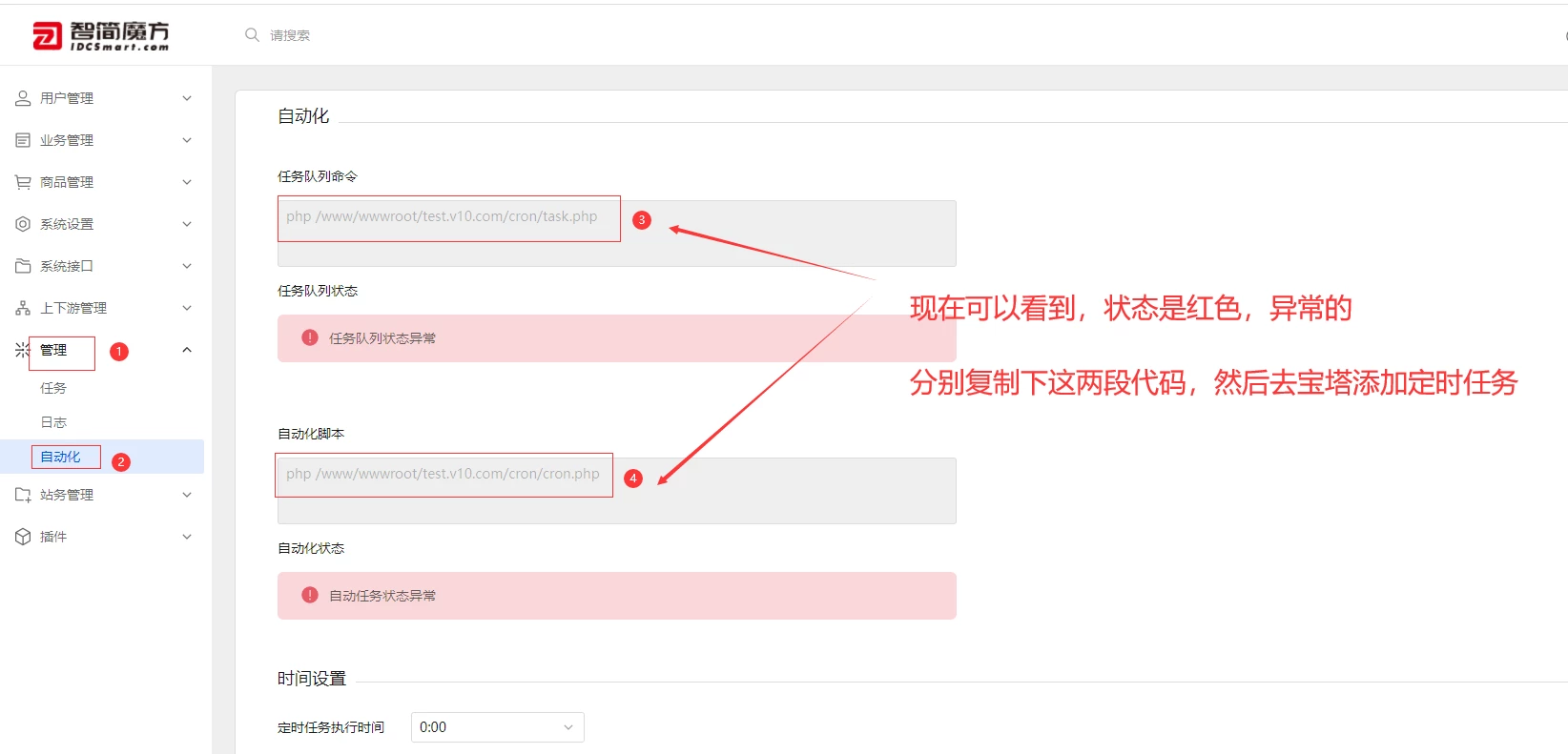Image resolution: width=1568 pixels, height=754 pixels.
Task: Click the 系统接口 folder icon
Action: tap(23, 266)
